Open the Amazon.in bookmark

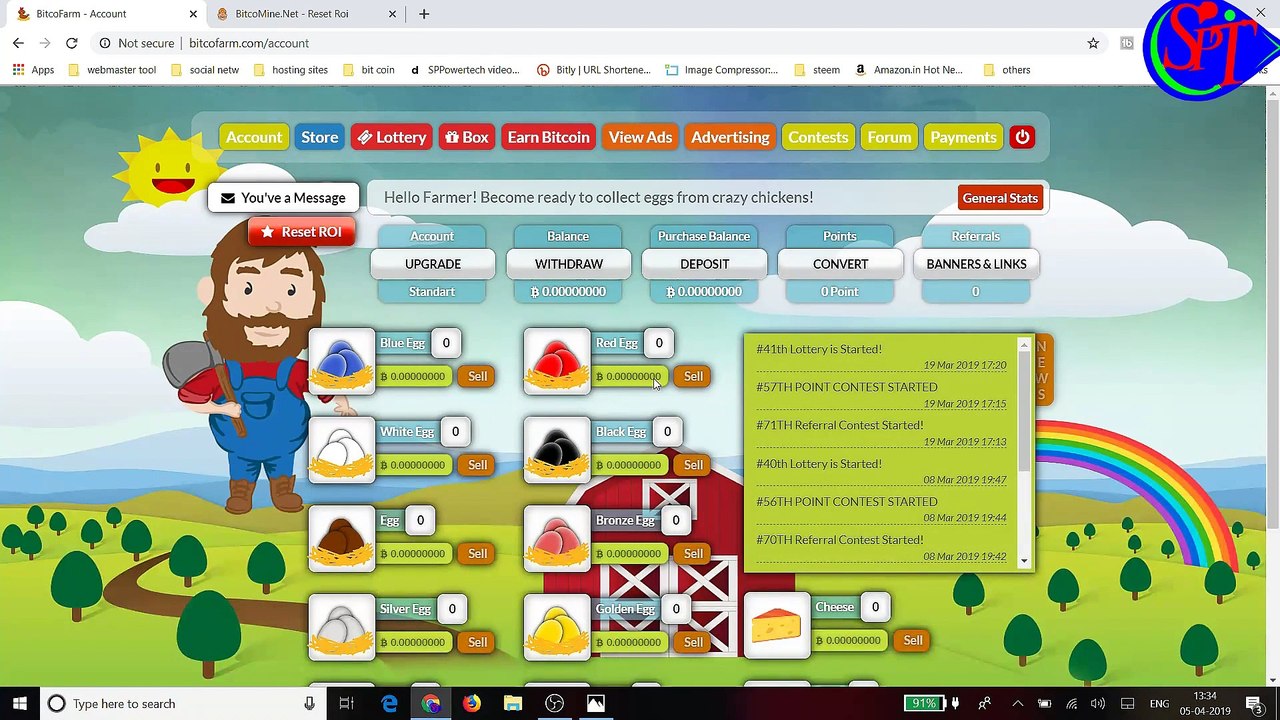coord(909,70)
